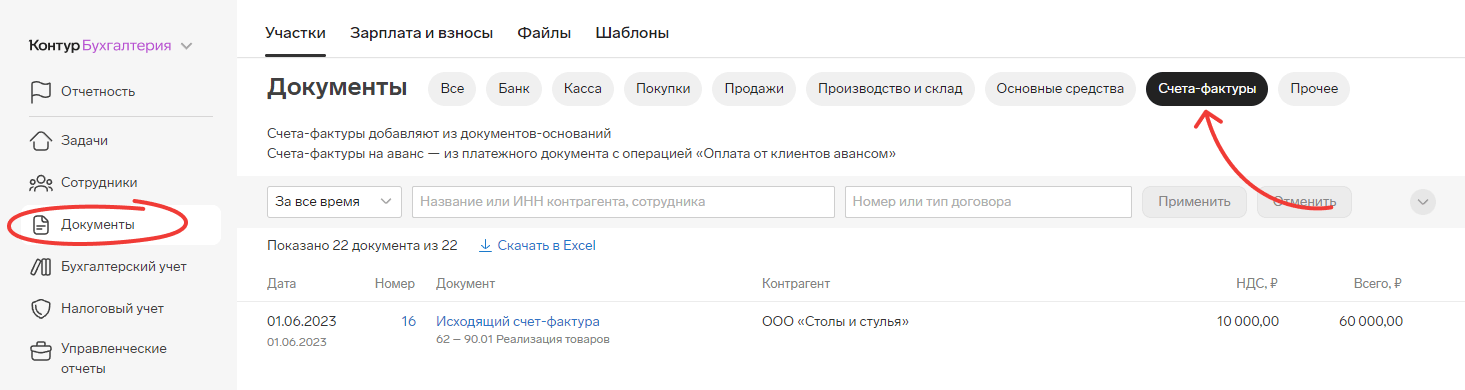Viewport: 1465px width, 390px height.
Task: Click the «62 — 90.01 Реализация товаров» subtitle
Action: (523, 340)
